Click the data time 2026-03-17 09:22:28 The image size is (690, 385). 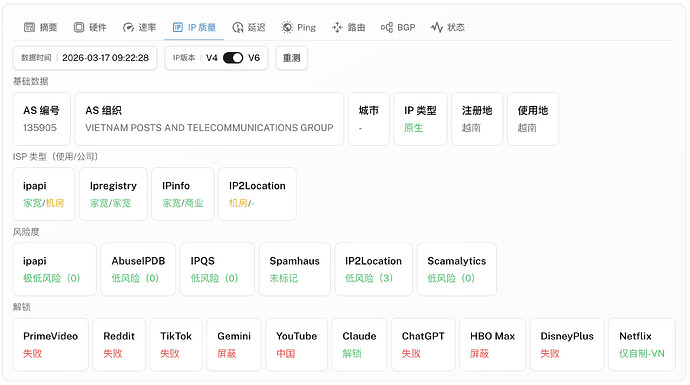point(105,58)
